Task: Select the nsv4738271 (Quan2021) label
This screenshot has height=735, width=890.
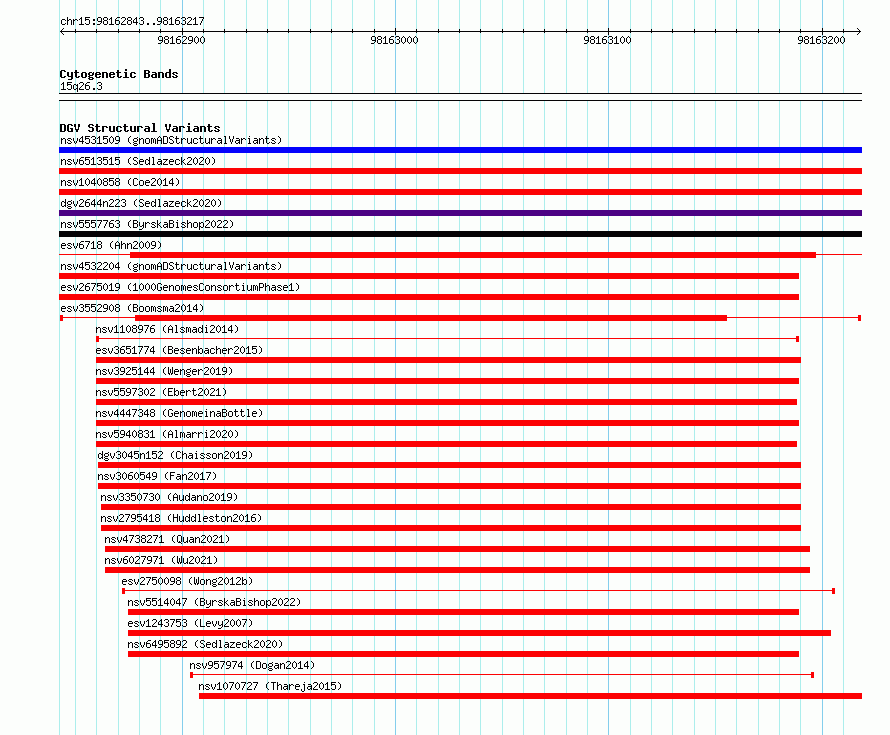Action: coord(167,539)
